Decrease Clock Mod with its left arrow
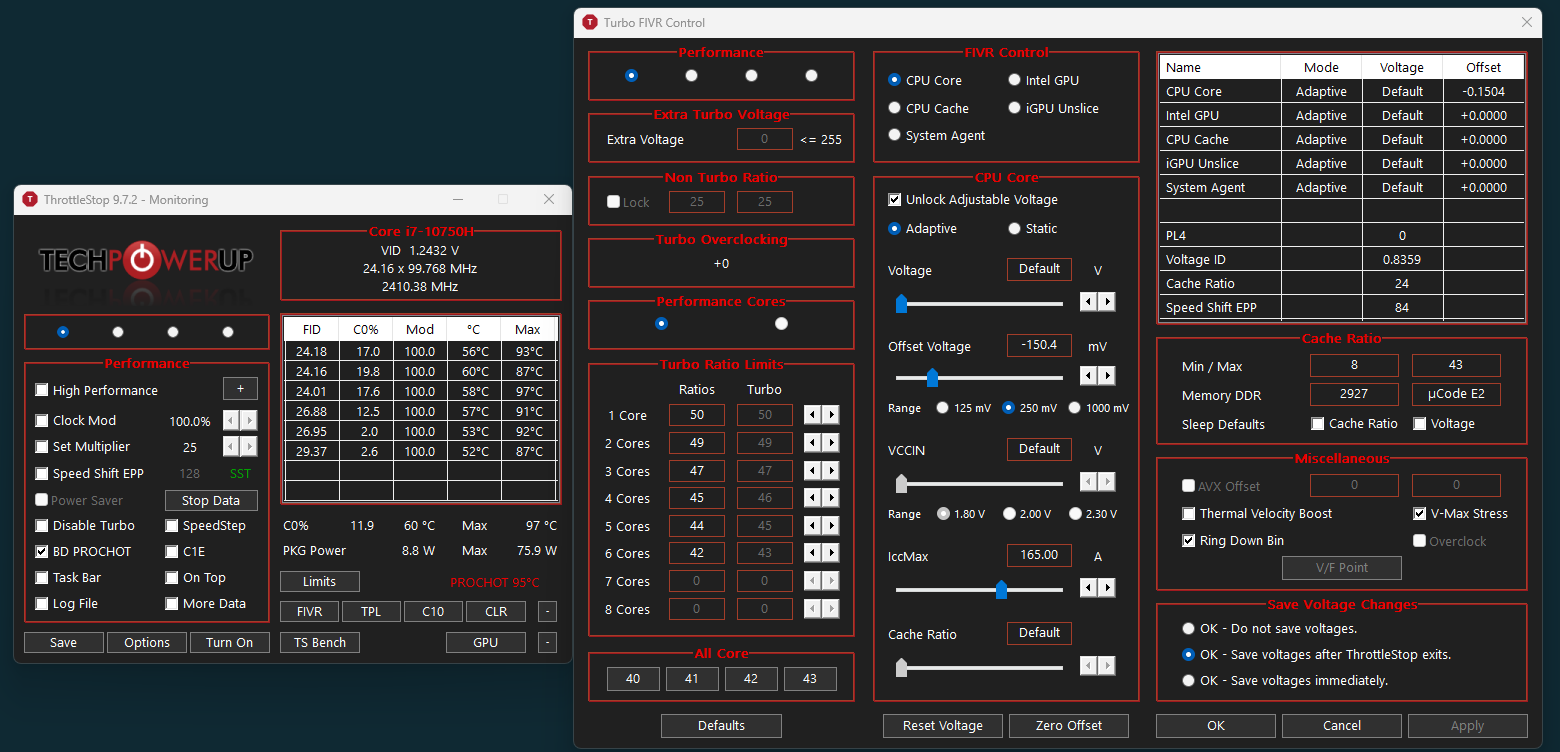The width and height of the screenshot is (1560, 752). coord(231,421)
